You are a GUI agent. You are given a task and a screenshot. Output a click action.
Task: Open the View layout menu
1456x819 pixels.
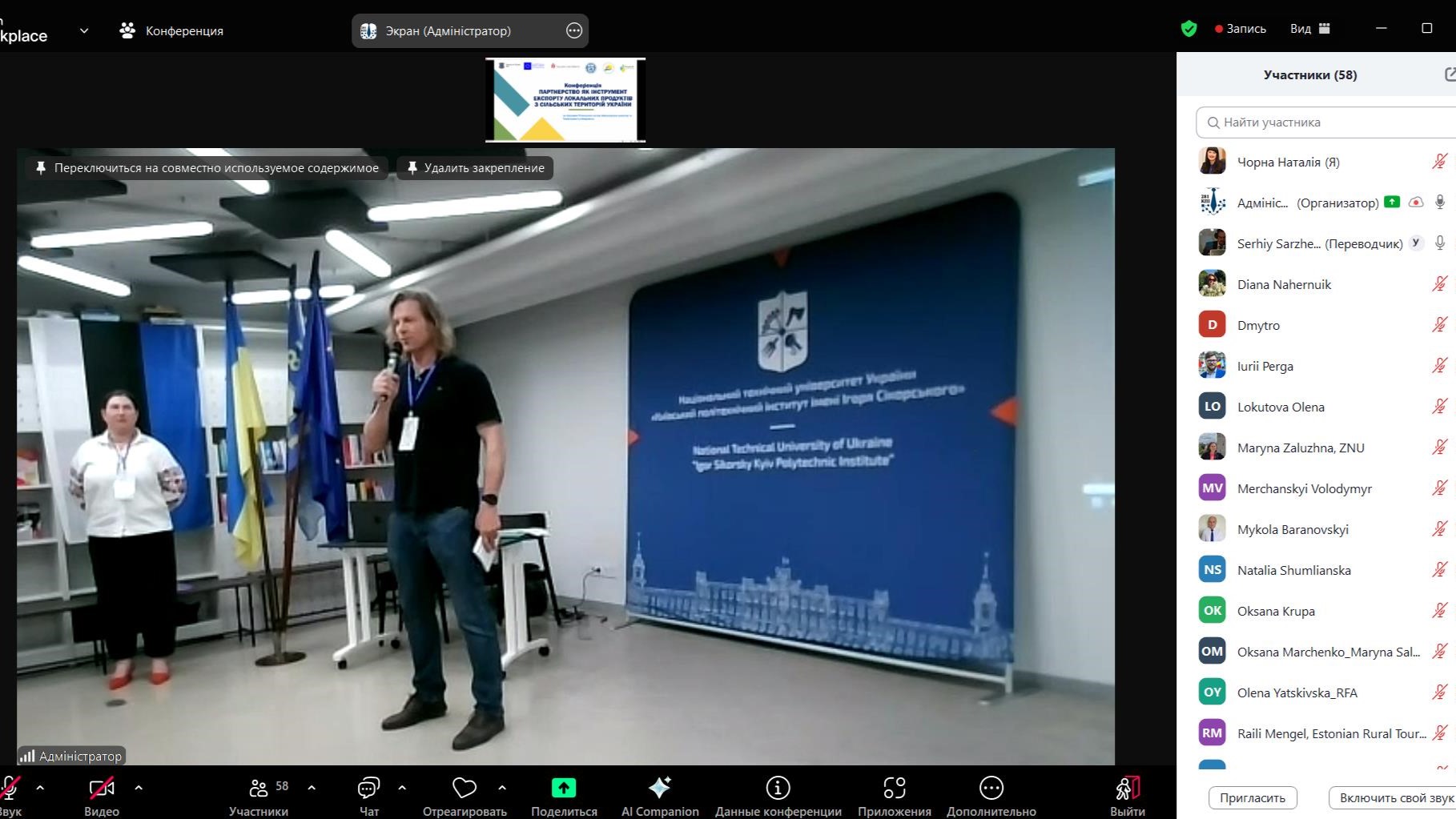(x=1309, y=29)
